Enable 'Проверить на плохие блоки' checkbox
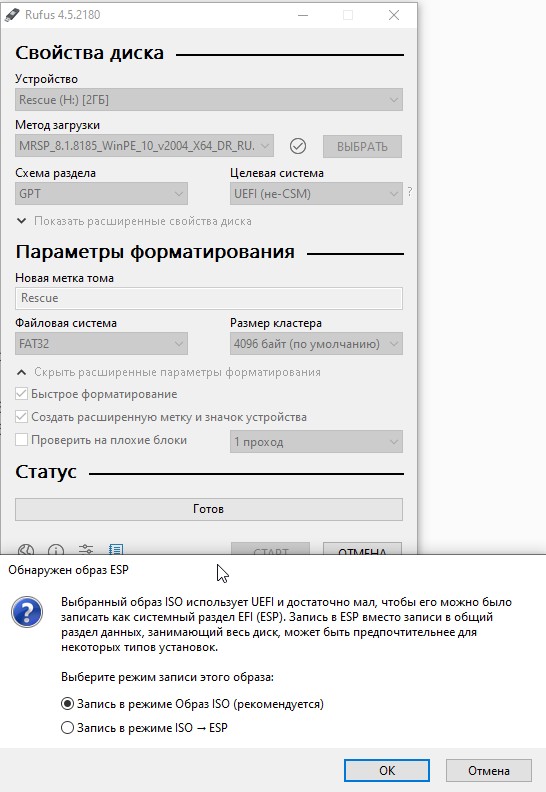 (21, 440)
